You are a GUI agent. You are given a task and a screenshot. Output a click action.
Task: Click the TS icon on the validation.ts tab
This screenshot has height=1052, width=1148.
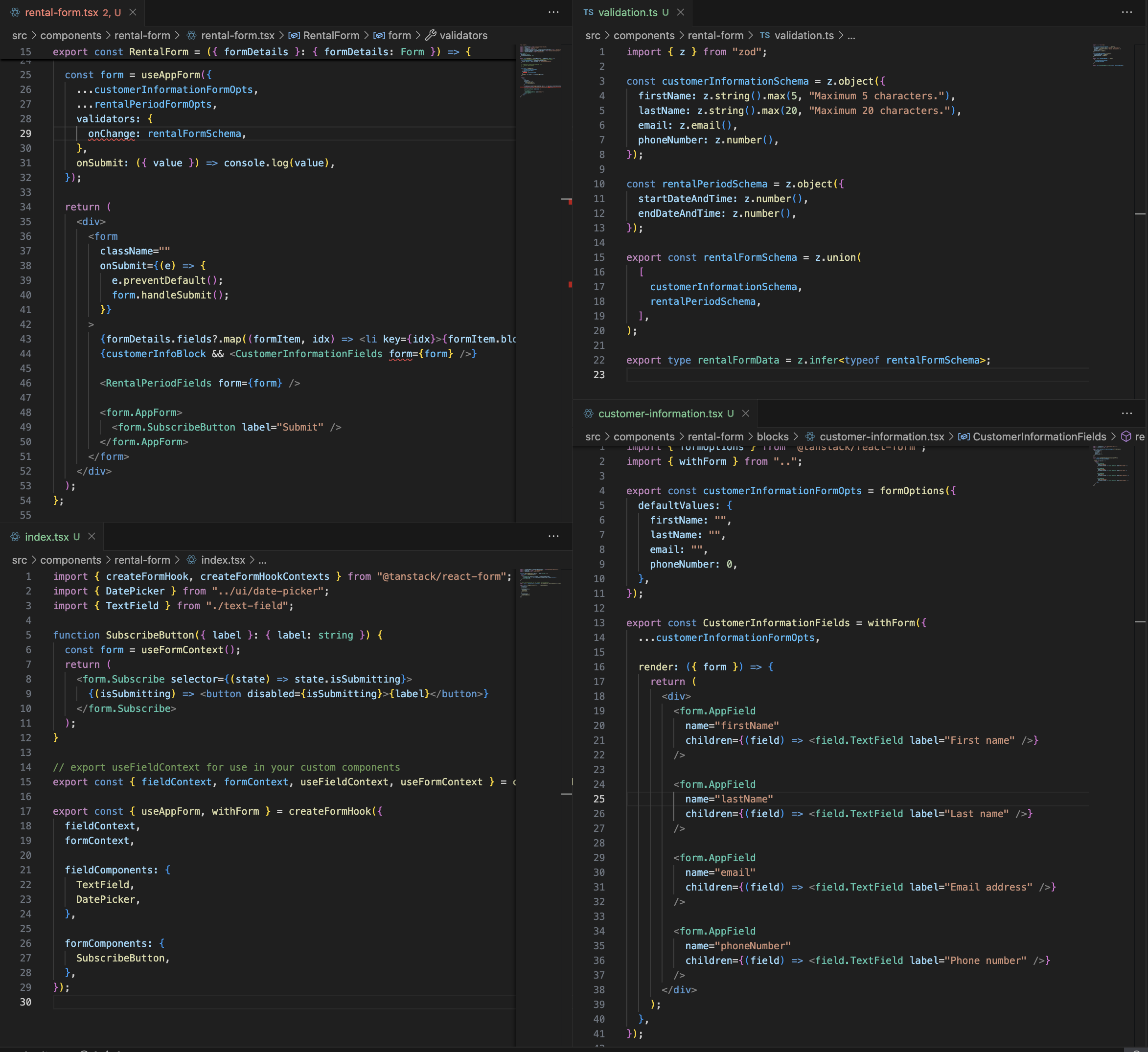(x=589, y=13)
